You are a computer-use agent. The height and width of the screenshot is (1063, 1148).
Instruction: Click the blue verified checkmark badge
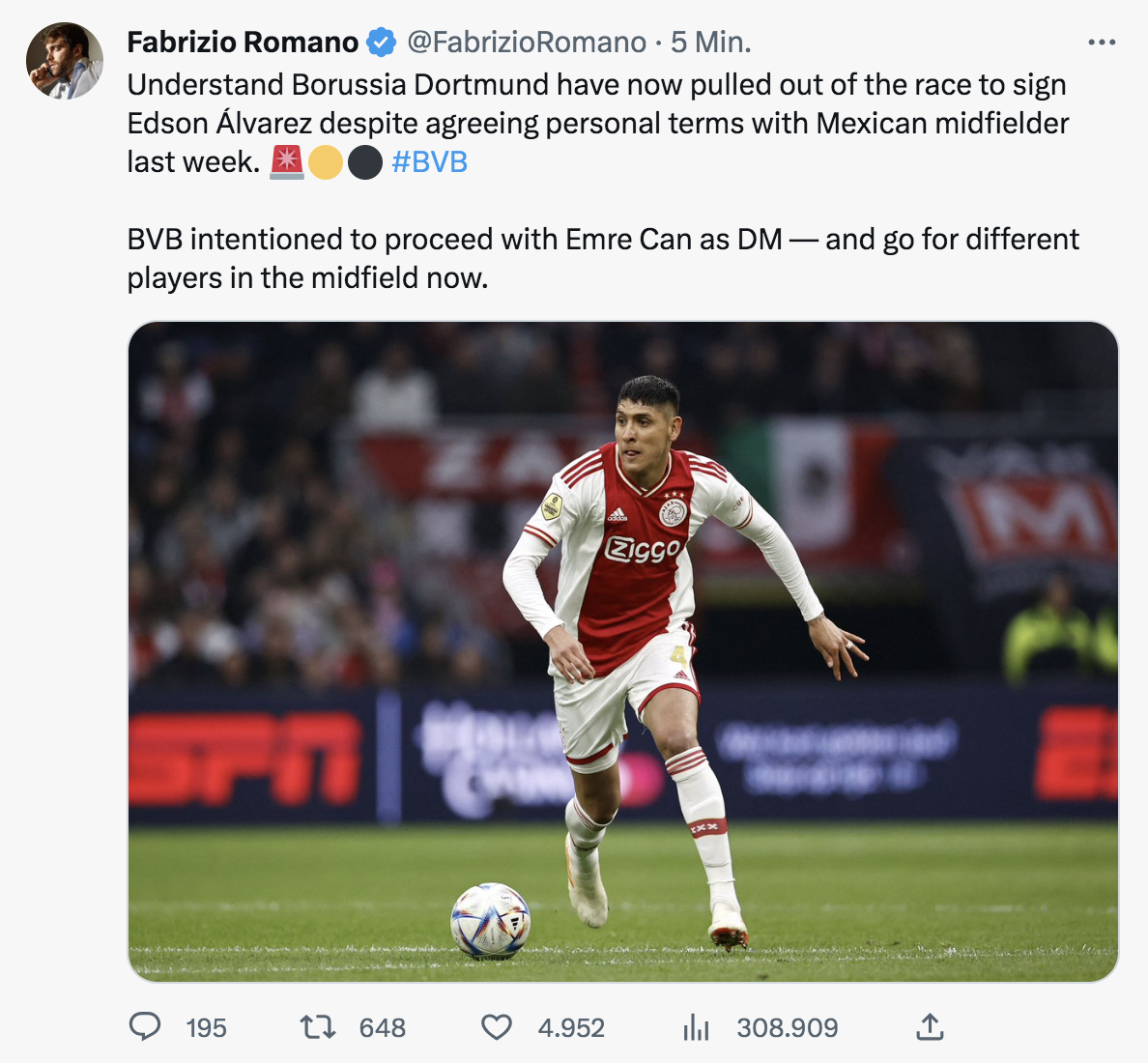(382, 43)
